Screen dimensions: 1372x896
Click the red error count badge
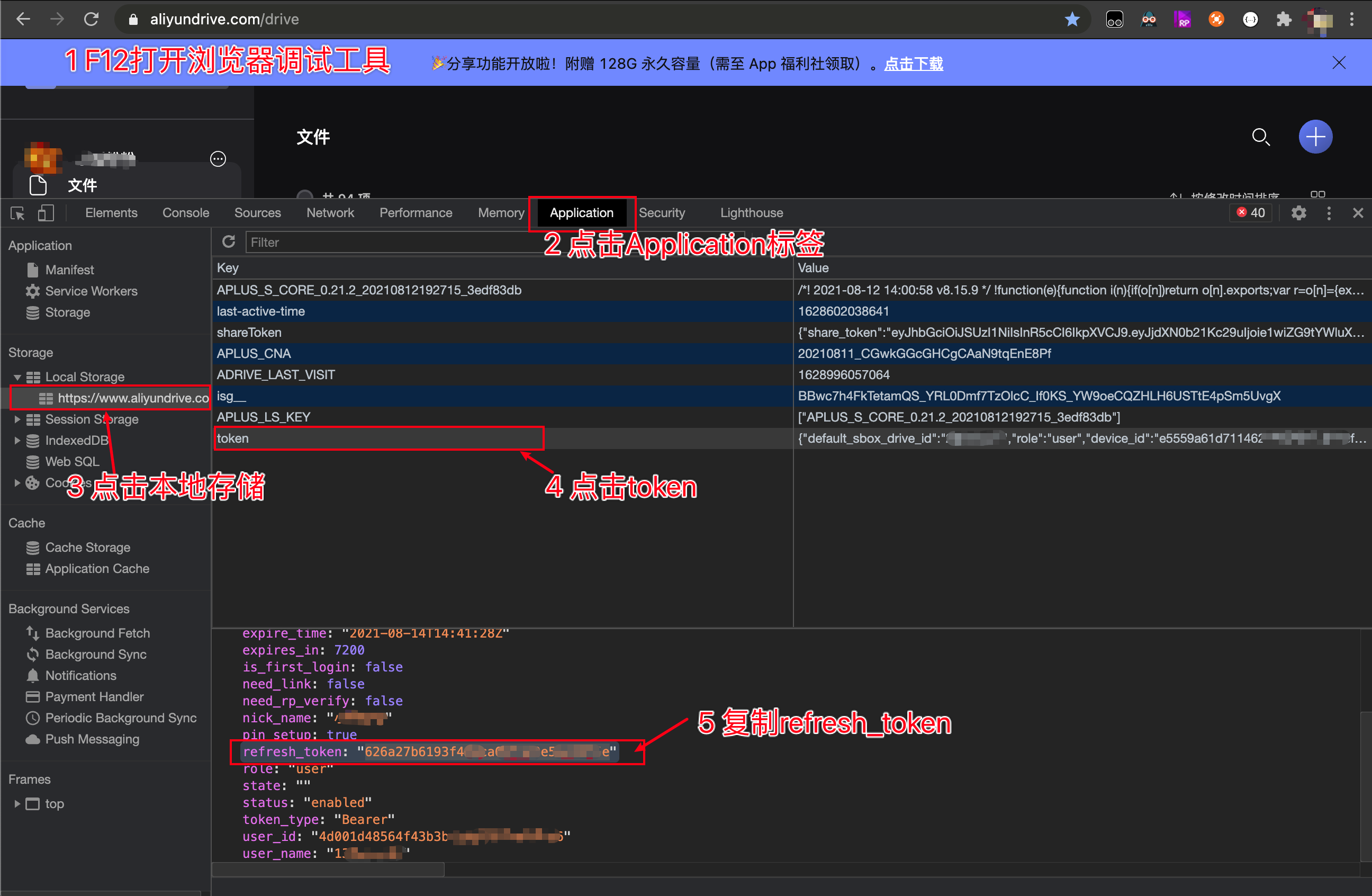[1250, 213]
